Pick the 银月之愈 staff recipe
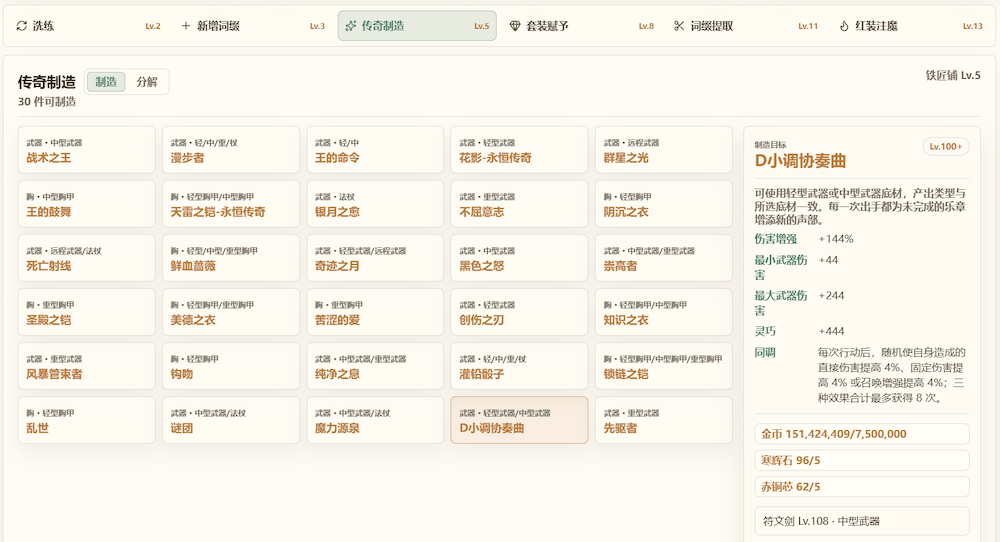This screenshot has height=542, width=1000. (x=375, y=204)
